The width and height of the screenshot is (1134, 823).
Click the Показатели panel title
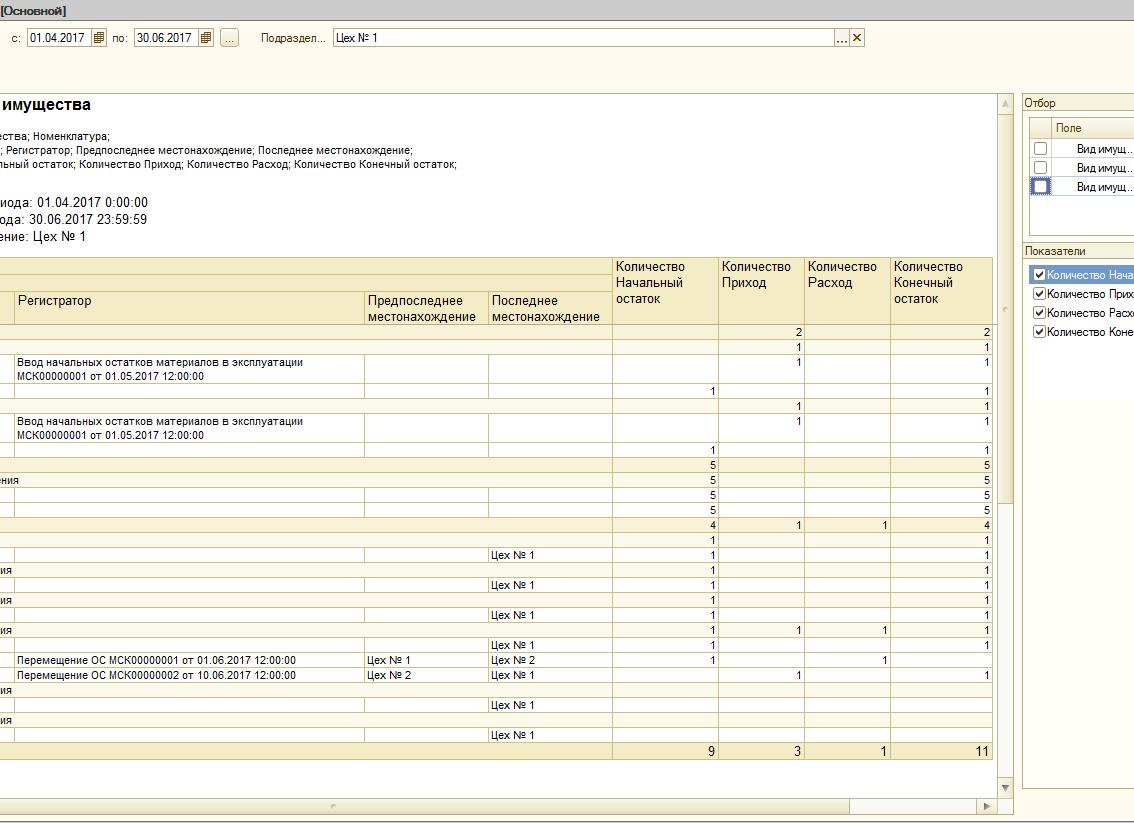pos(1055,251)
